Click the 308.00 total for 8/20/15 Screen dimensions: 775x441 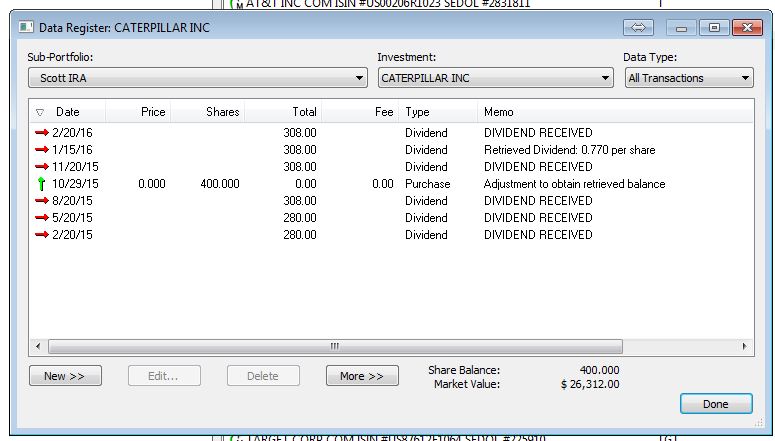[x=300, y=201]
